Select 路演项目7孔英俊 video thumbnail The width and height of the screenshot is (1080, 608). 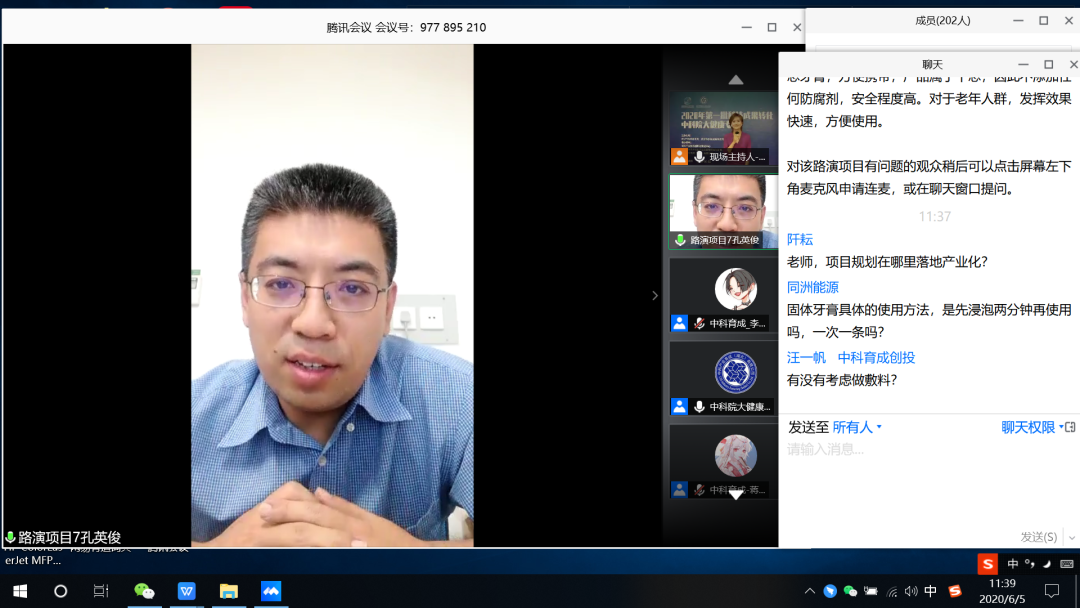coord(723,211)
